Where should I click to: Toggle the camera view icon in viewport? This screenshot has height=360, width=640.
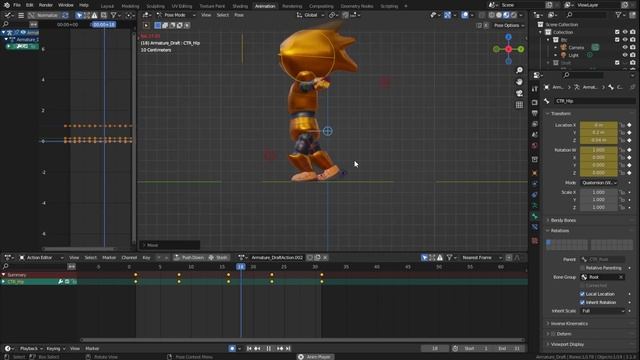[x=519, y=93]
